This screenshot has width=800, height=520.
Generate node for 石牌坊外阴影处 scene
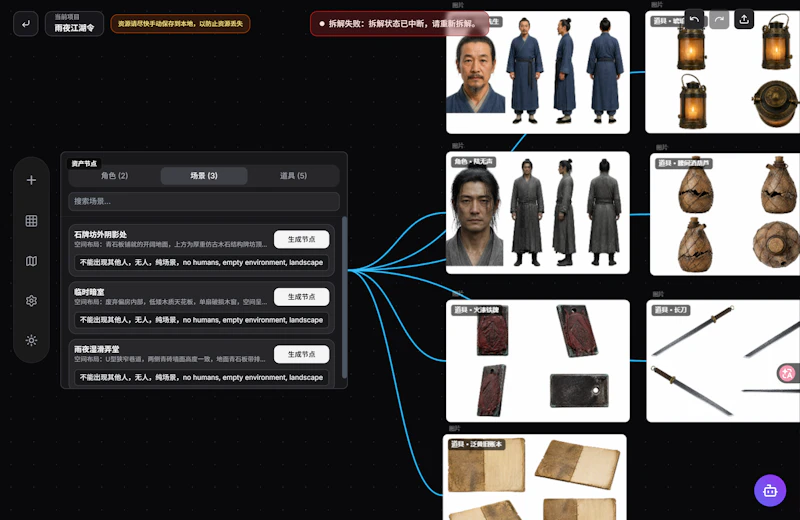click(302, 239)
